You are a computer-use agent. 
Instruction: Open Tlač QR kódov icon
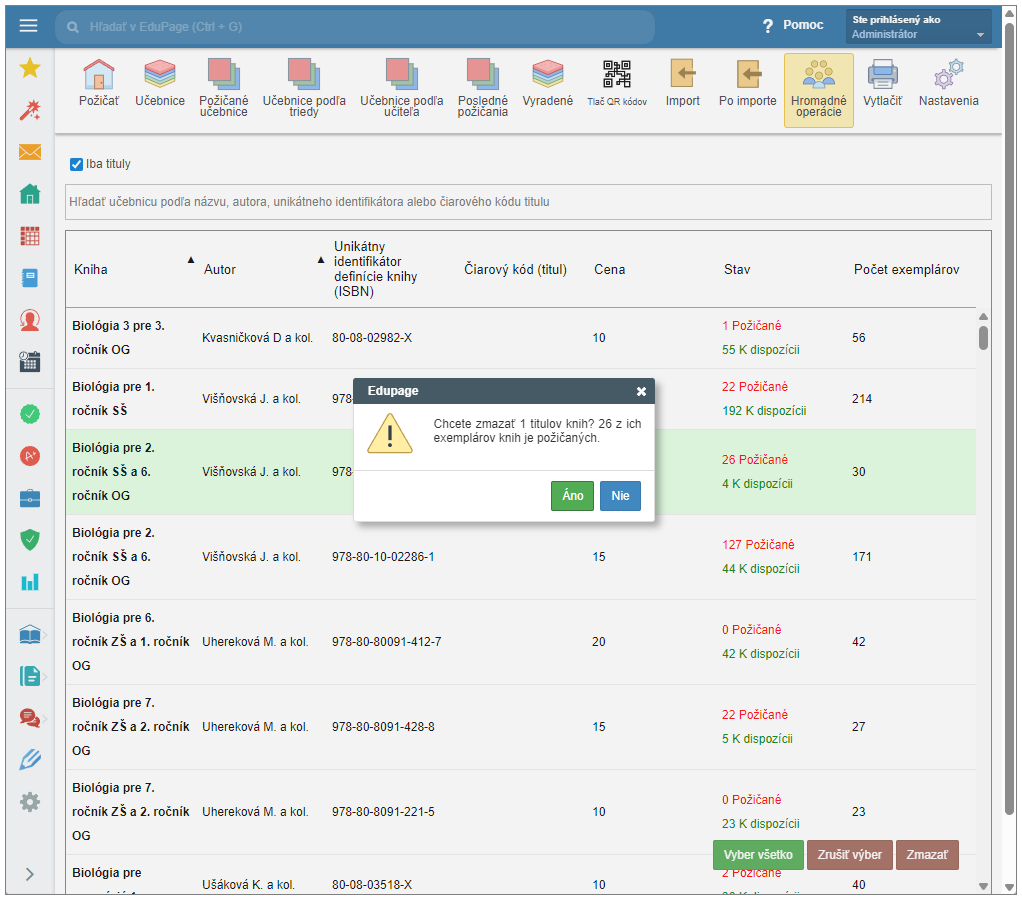tap(617, 76)
